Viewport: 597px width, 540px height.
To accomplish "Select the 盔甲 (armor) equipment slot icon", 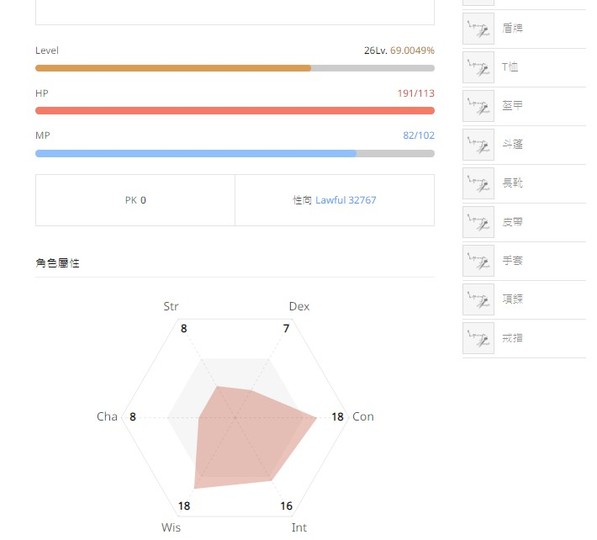I will tap(478, 106).
